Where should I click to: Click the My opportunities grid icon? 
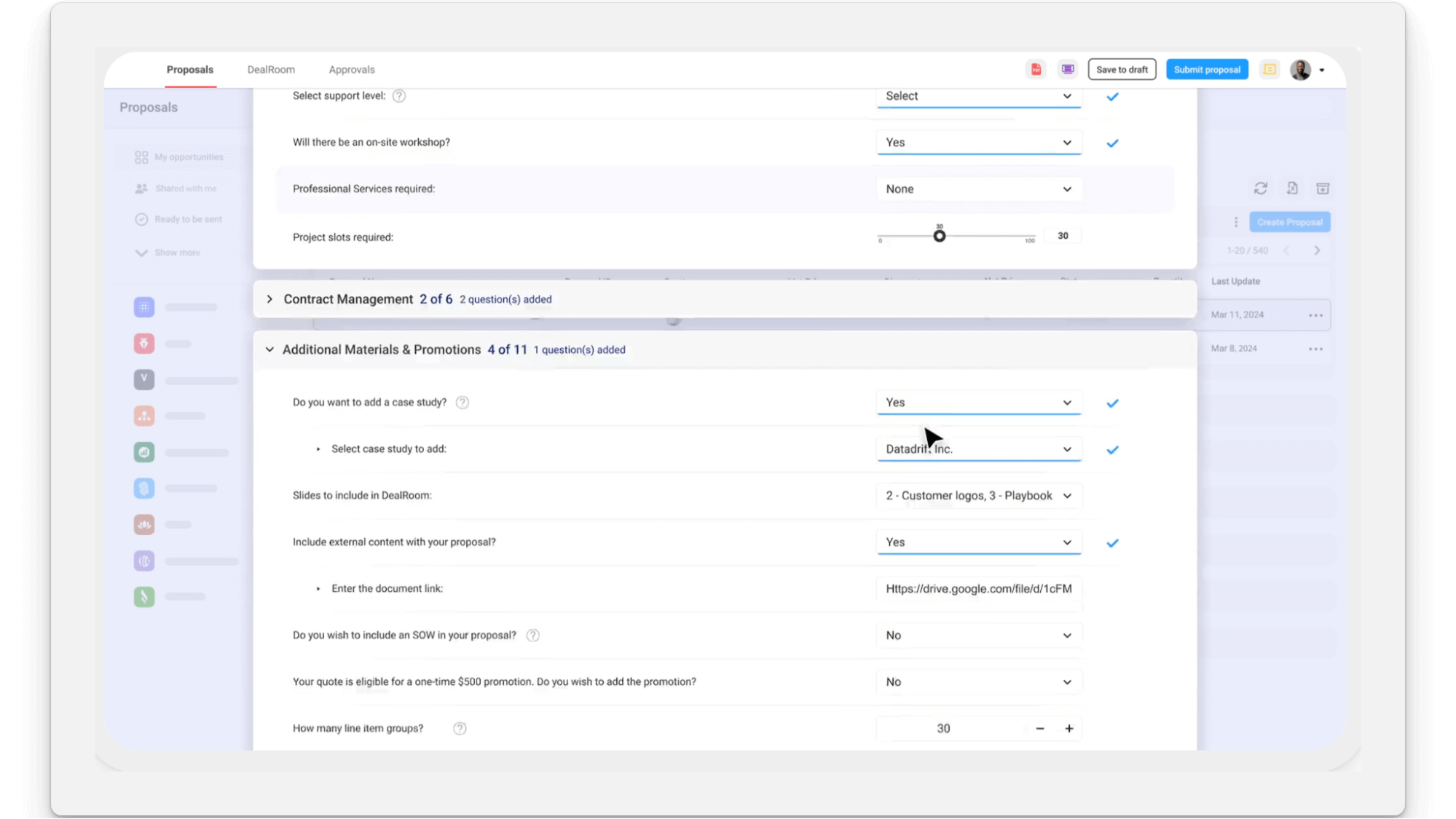[141, 157]
